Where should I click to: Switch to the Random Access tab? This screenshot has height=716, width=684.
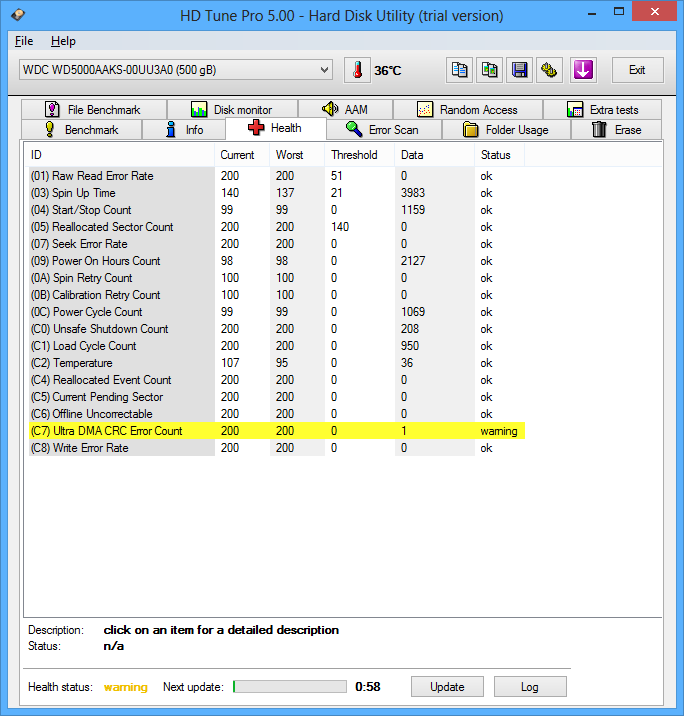(468, 110)
